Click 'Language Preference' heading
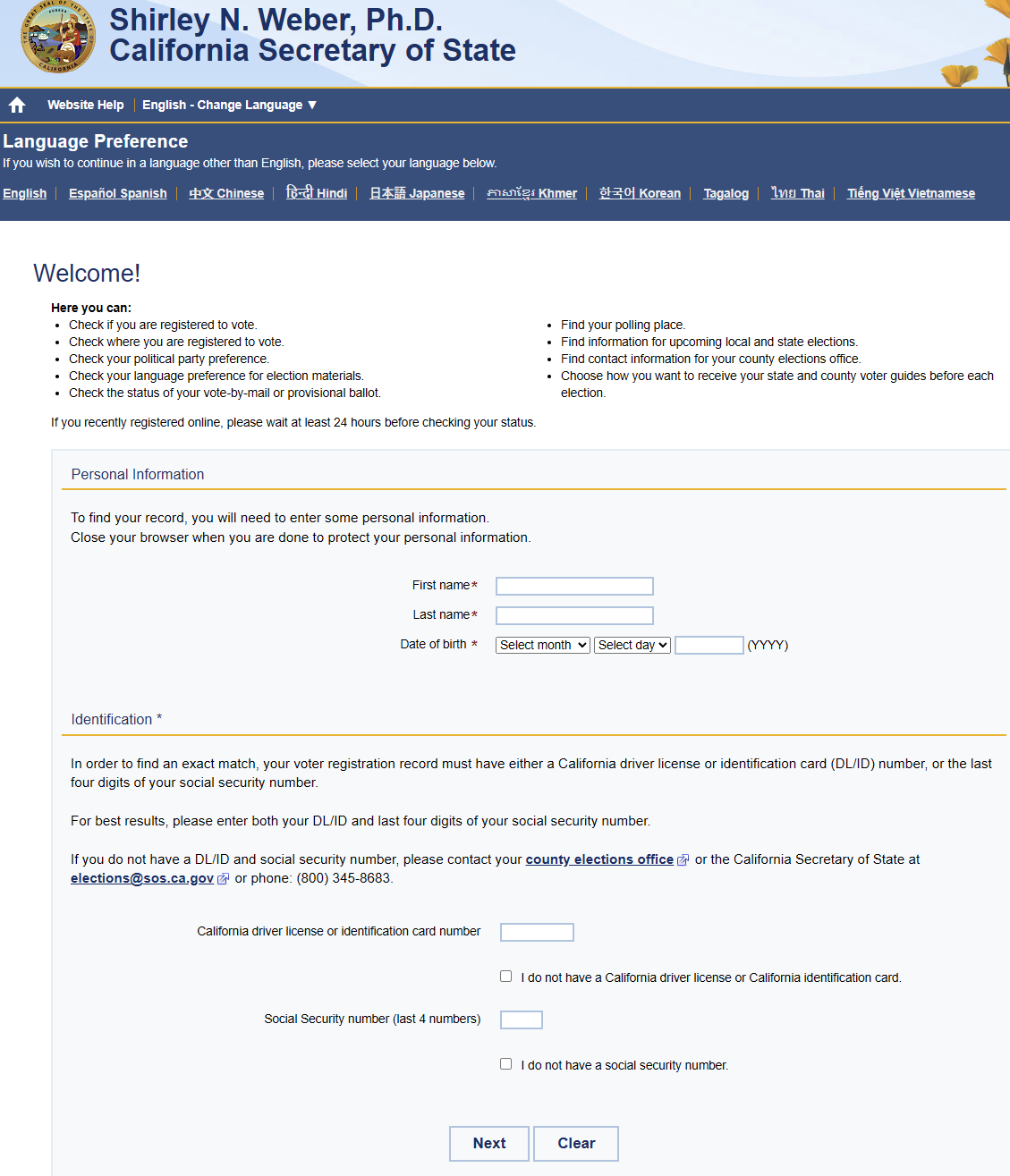 click(x=96, y=141)
